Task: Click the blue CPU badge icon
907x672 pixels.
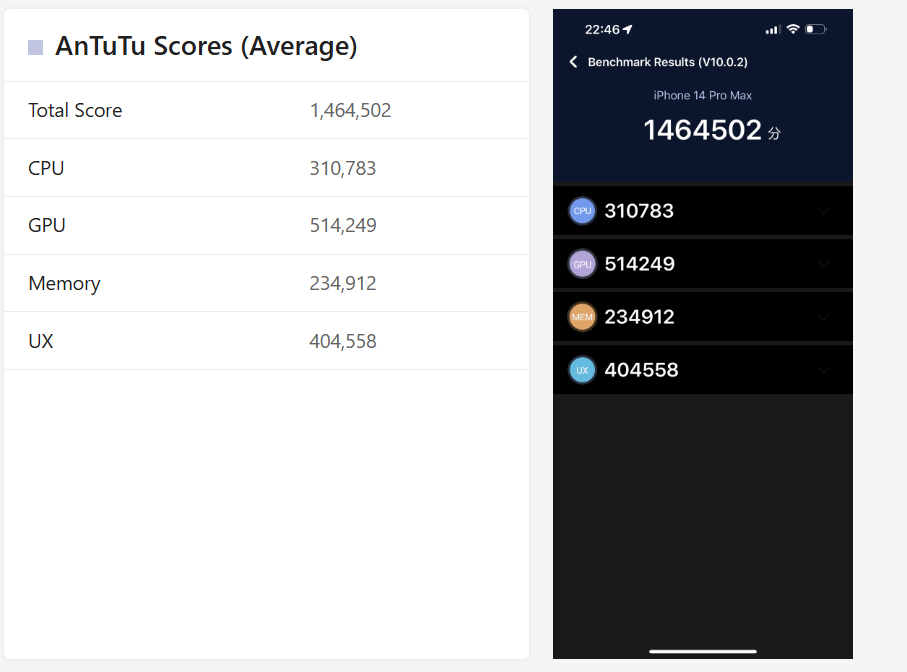Action: [582, 211]
